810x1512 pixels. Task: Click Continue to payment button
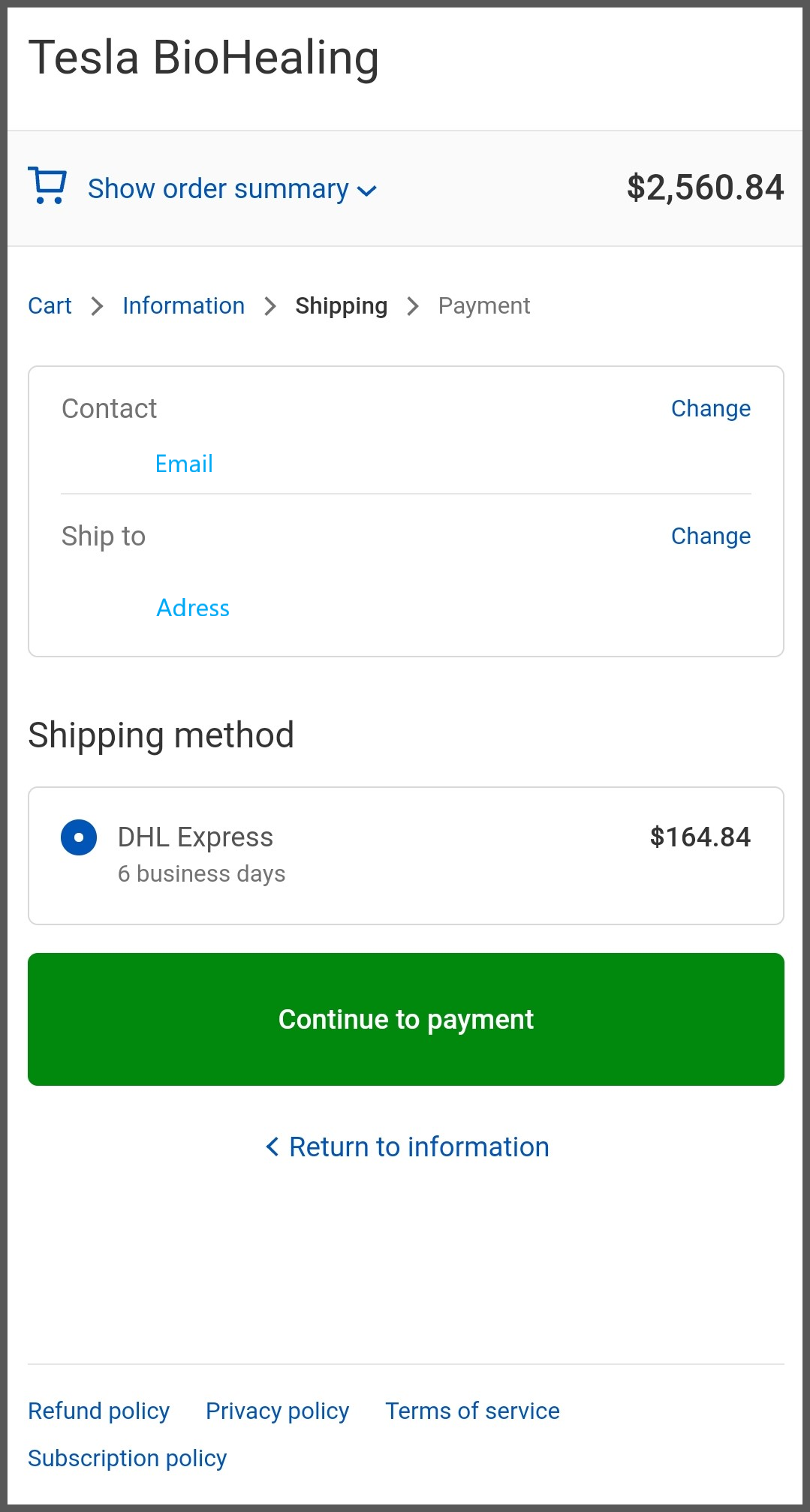(406, 1019)
